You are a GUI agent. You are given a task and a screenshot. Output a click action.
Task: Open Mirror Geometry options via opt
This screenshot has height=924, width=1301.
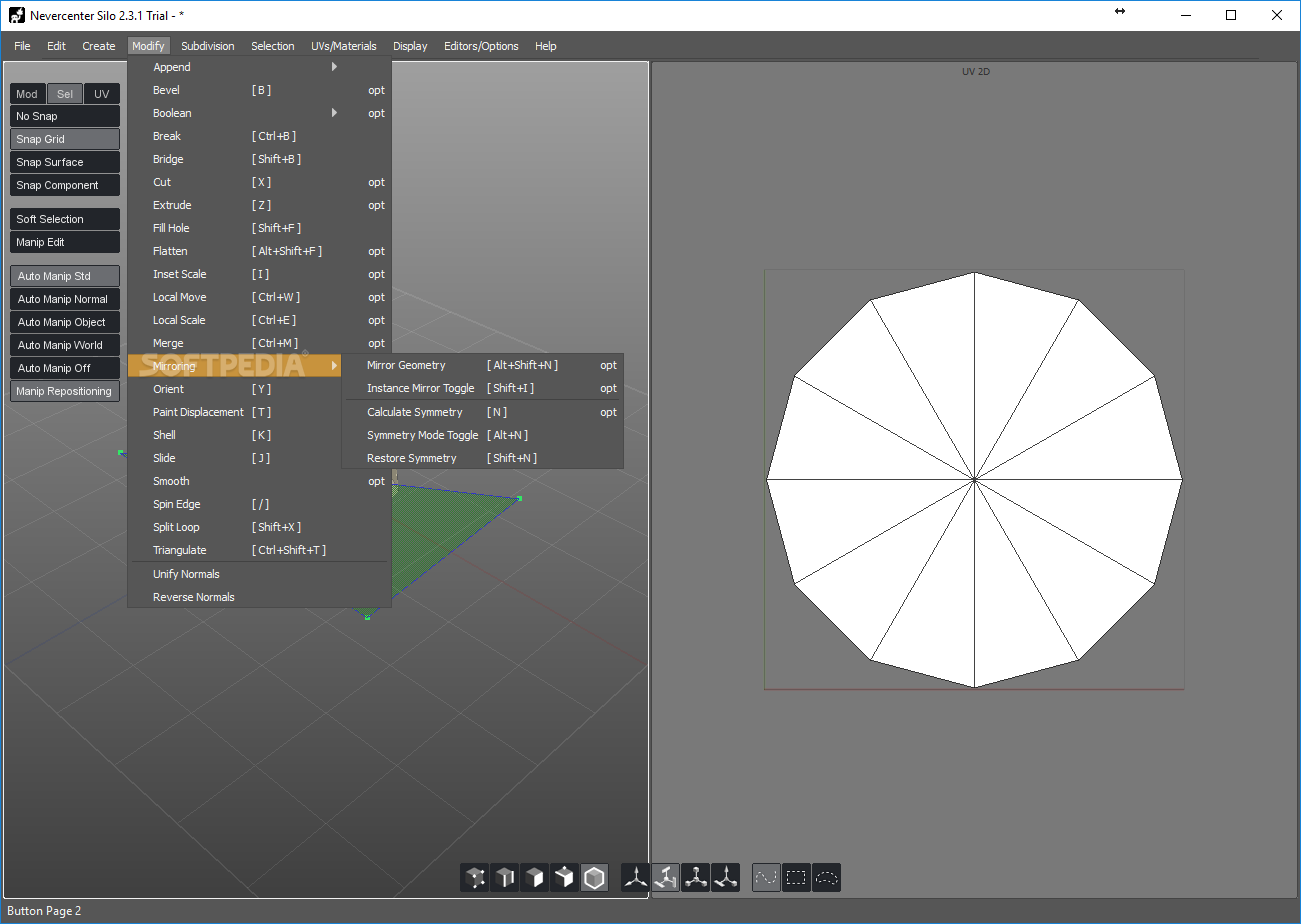coord(608,365)
